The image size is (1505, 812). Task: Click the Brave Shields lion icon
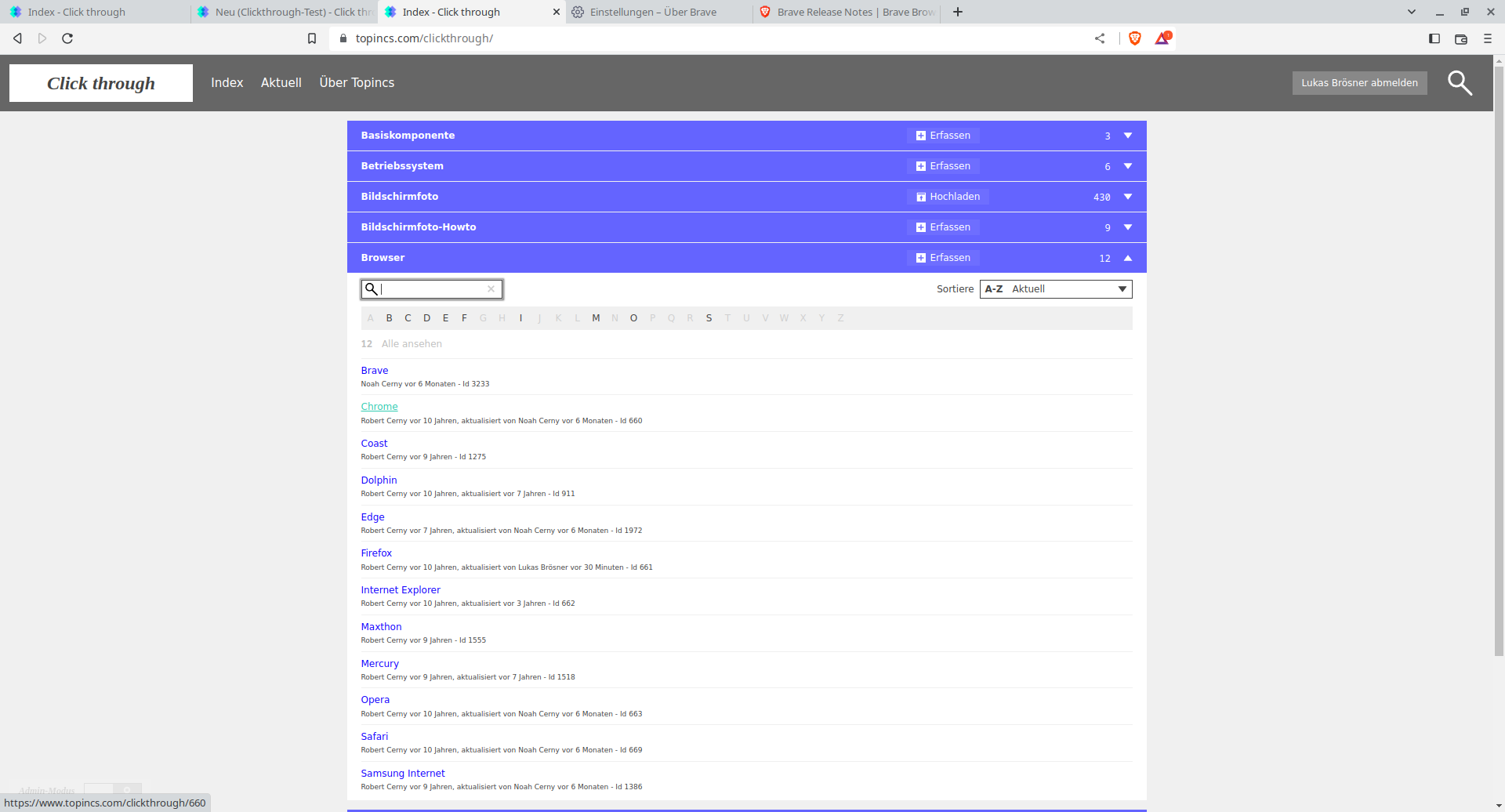tap(1134, 38)
